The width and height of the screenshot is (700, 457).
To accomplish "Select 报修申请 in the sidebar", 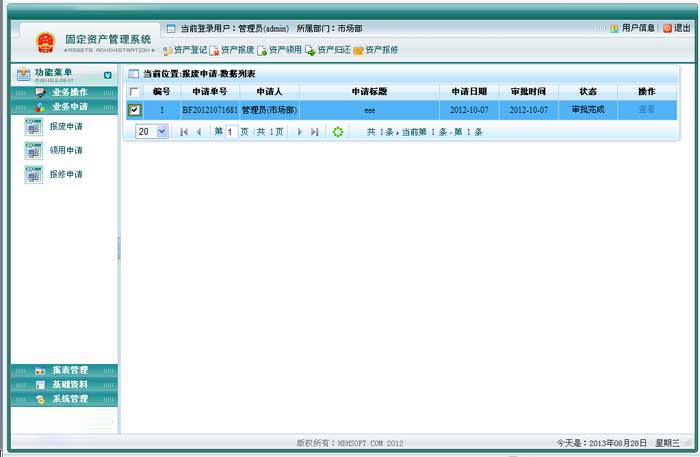I will coord(65,175).
